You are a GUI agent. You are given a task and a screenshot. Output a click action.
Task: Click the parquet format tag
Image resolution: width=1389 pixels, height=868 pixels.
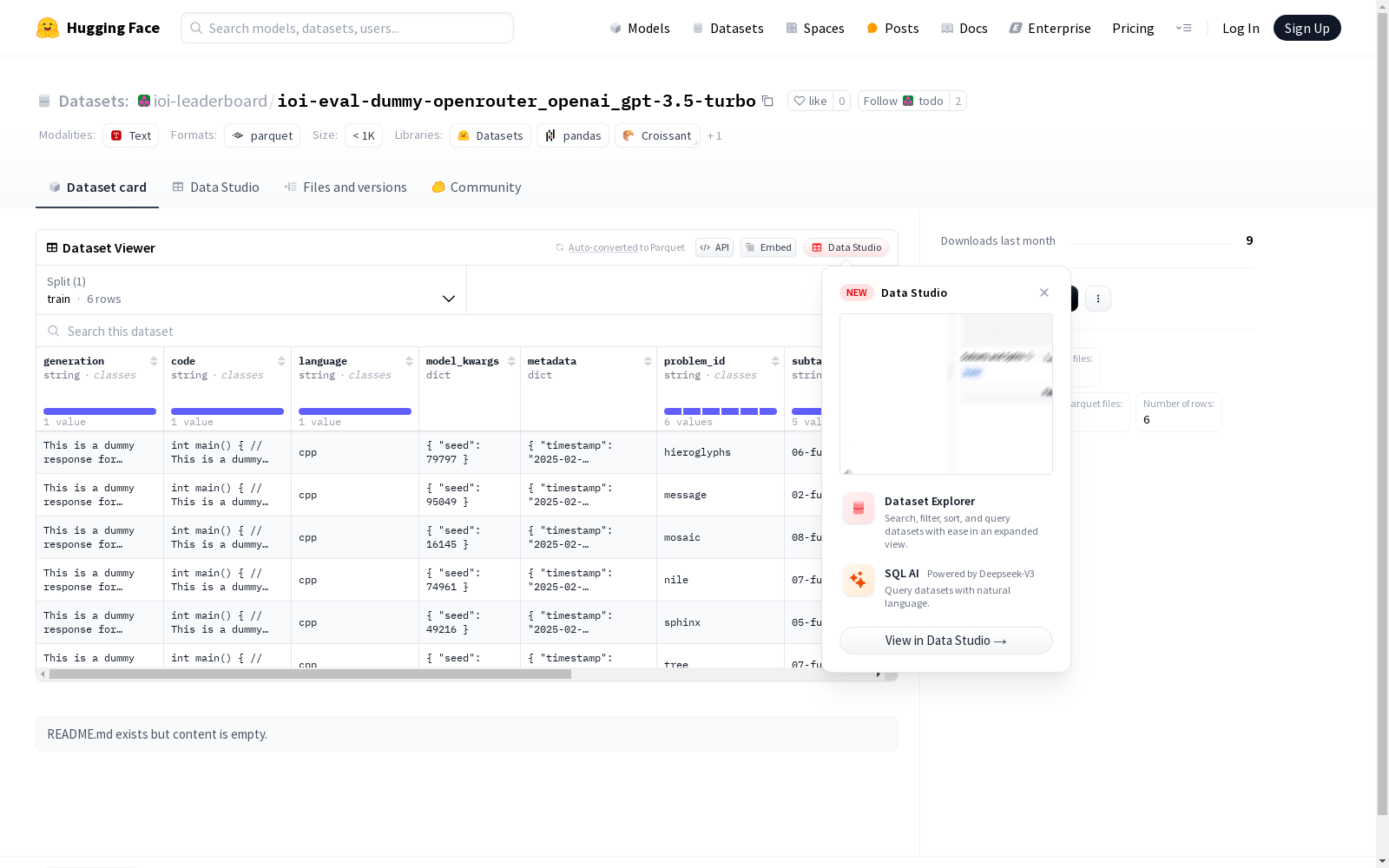pos(262,135)
